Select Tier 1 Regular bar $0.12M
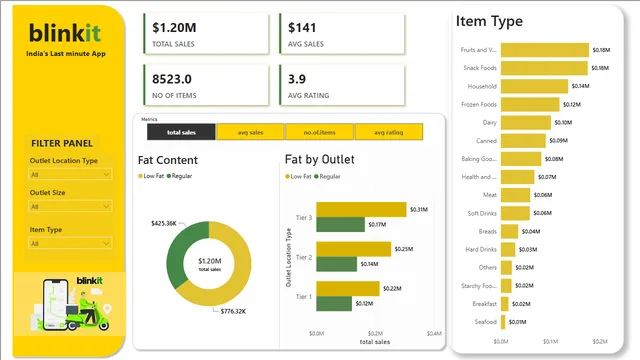Screen dimensions: 640x360 [334, 304]
